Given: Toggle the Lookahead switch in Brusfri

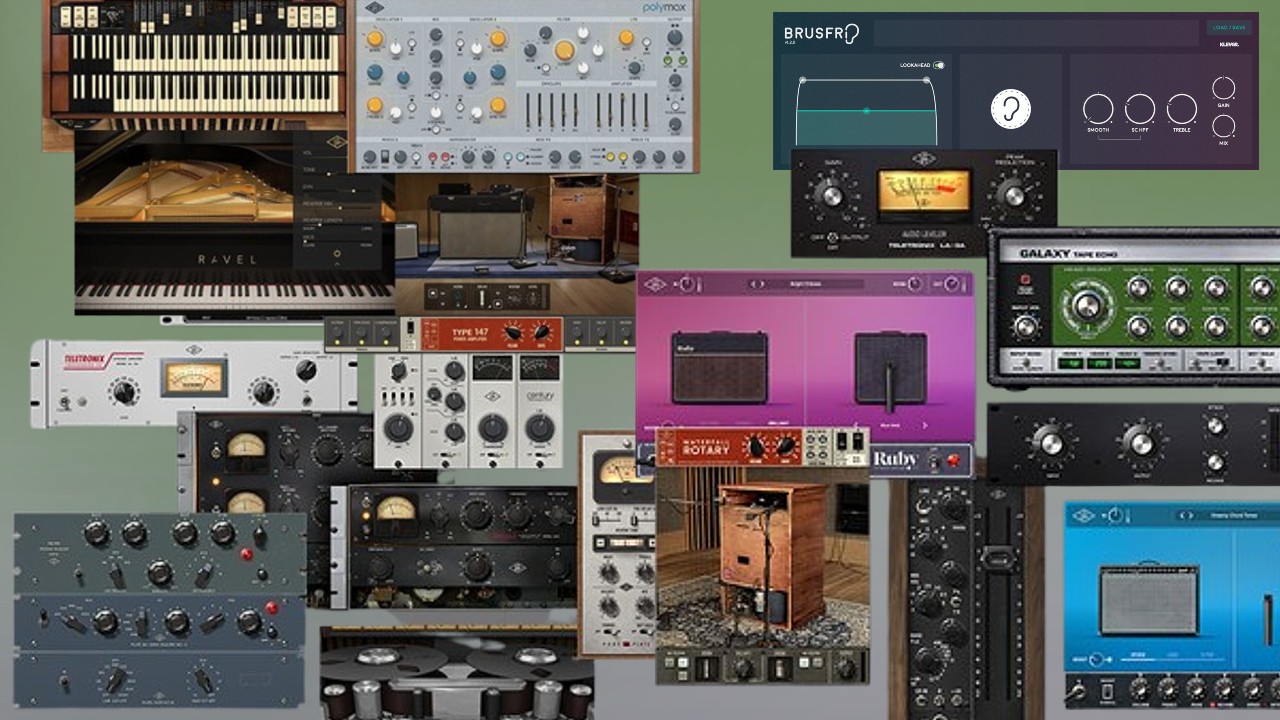Looking at the screenshot, I should (x=939, y=65).
